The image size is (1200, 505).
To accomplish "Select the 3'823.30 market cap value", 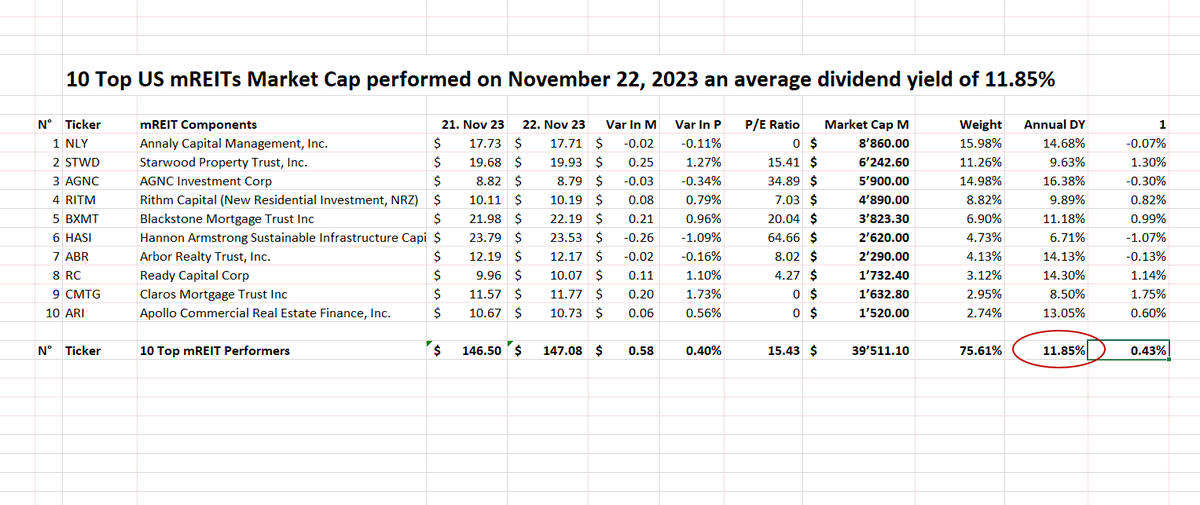I will click(x=883, y=218).
